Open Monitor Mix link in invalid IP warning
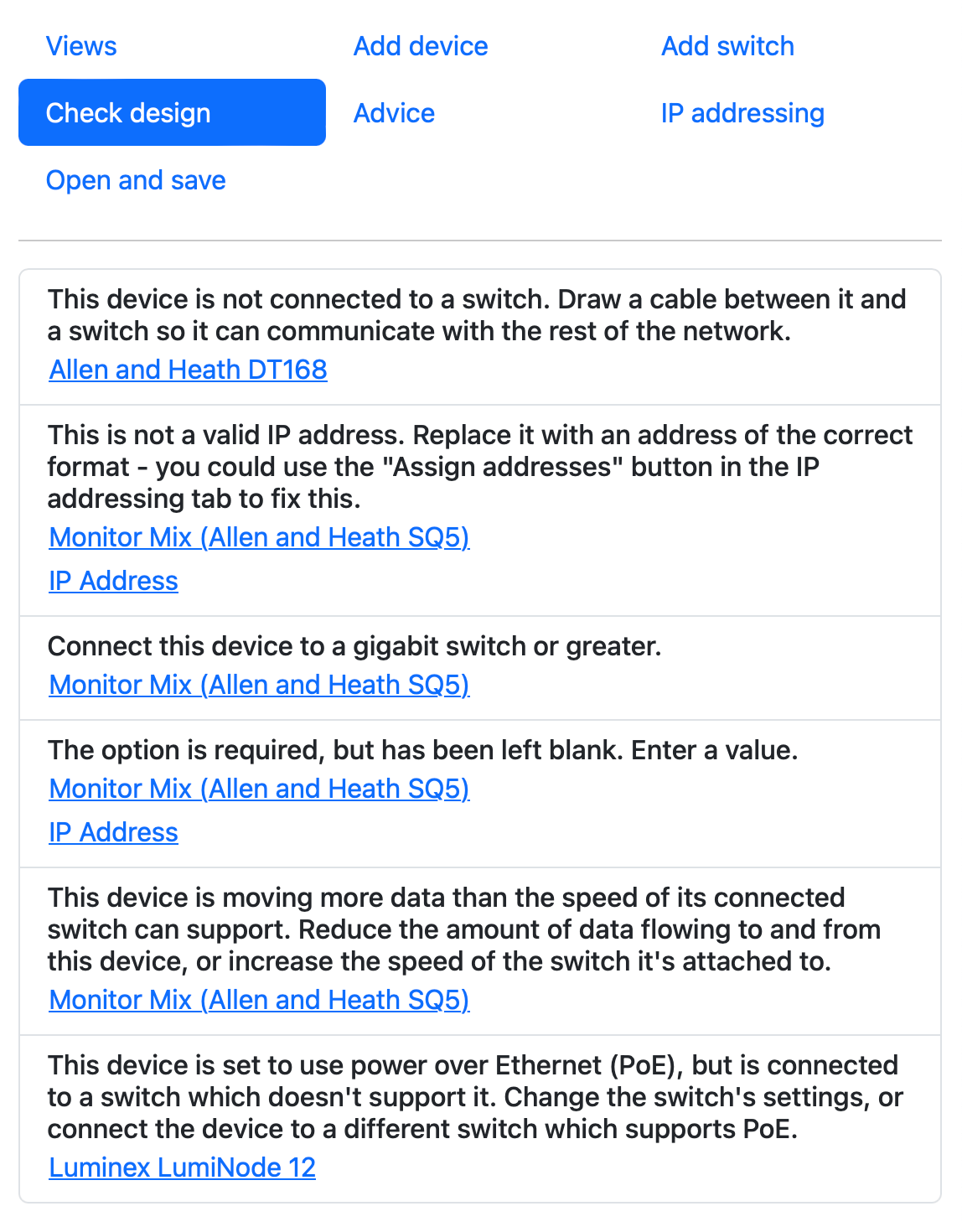 click(x=259, y=537)
